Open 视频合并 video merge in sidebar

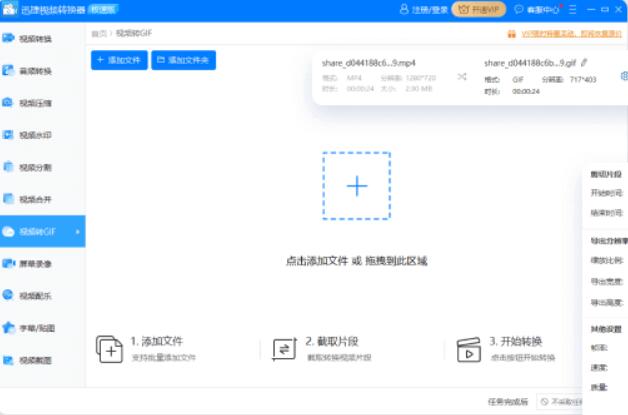pos(42,199)
